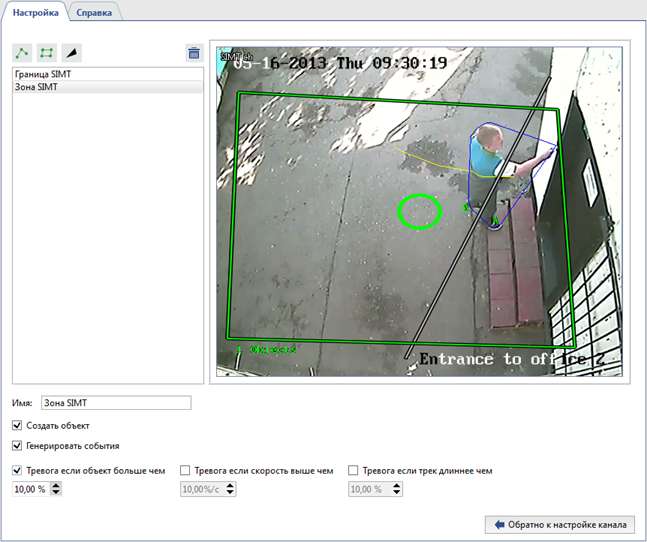Open the "Настройка" tab

[x=36, y=12]
